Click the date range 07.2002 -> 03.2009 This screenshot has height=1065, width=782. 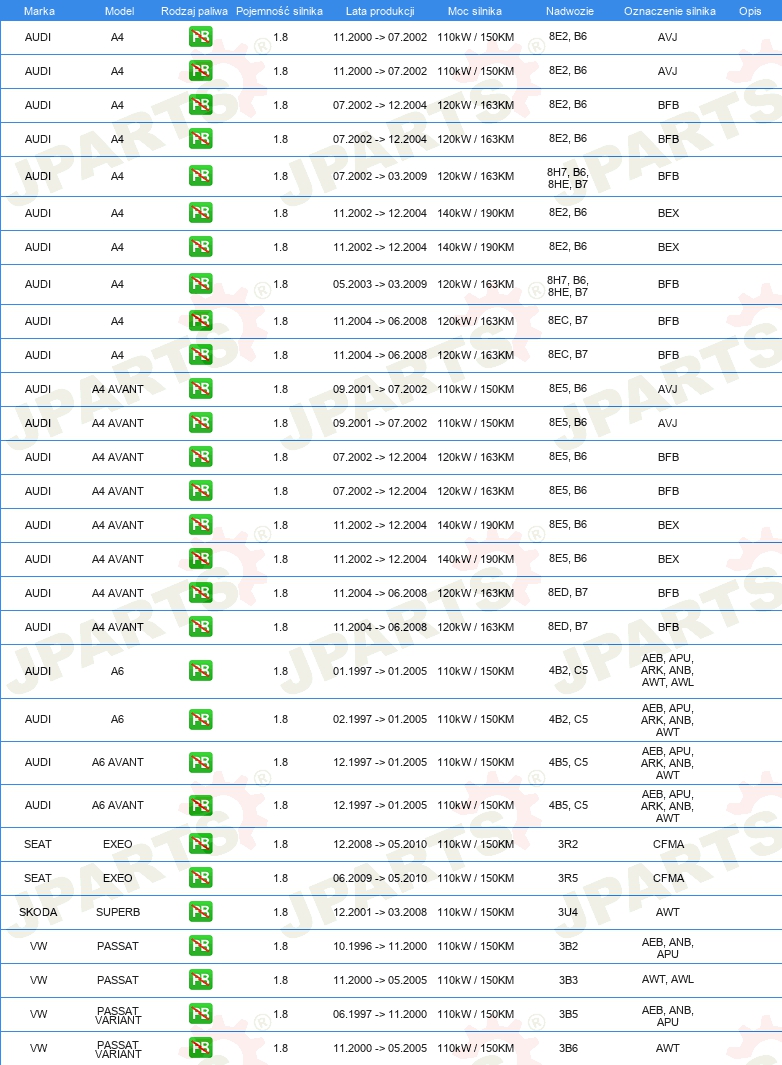(380, 176)
